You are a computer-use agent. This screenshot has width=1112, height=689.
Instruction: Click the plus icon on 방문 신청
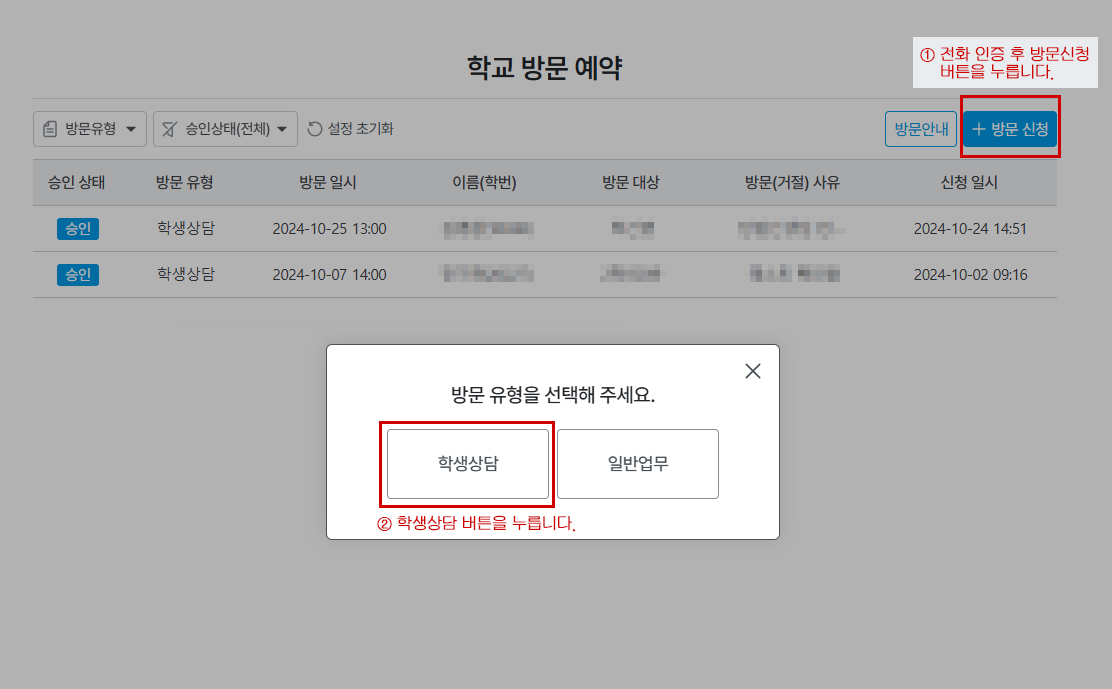(978, 129)
